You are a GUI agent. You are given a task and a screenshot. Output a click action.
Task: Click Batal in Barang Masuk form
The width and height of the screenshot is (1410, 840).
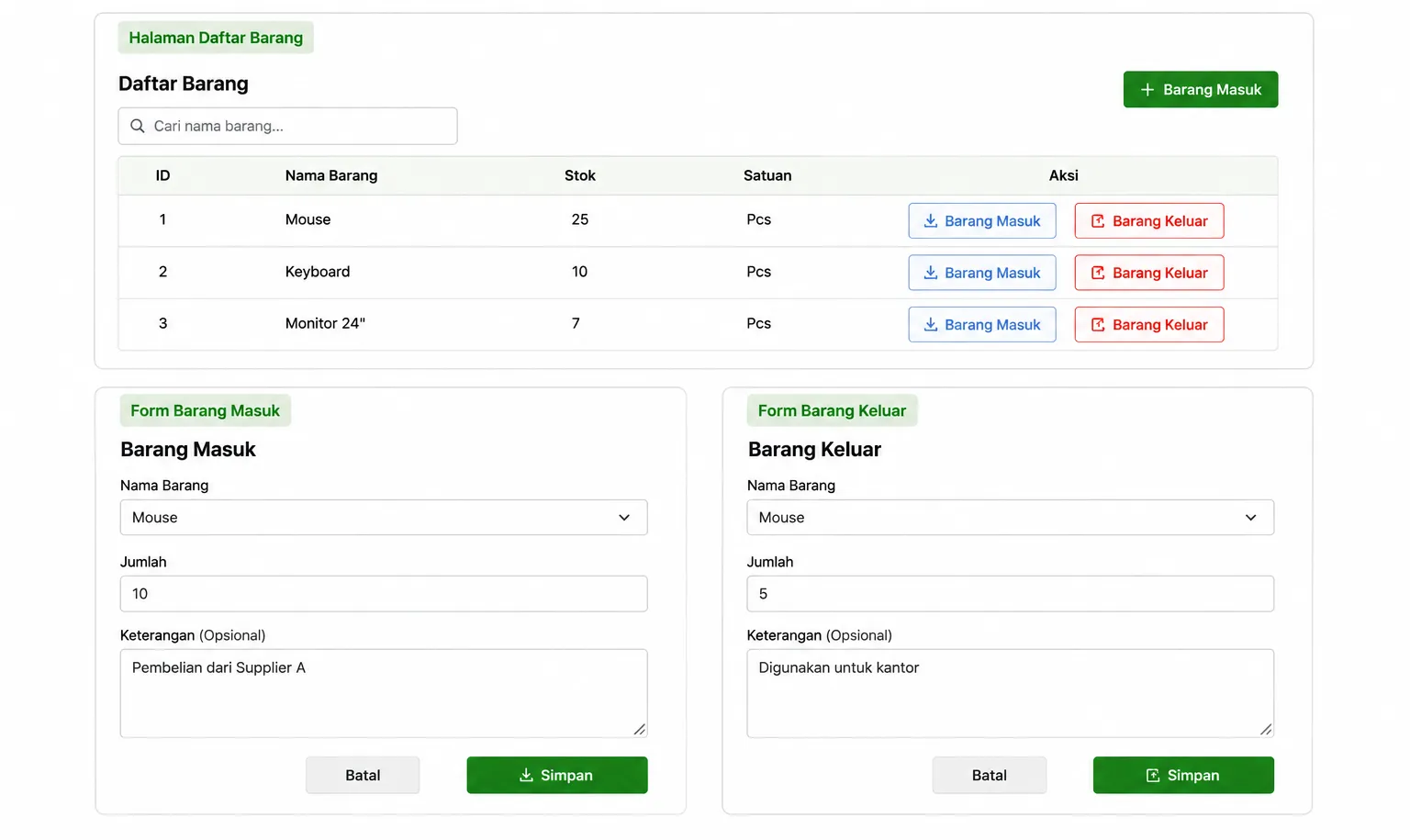point(363,776)
